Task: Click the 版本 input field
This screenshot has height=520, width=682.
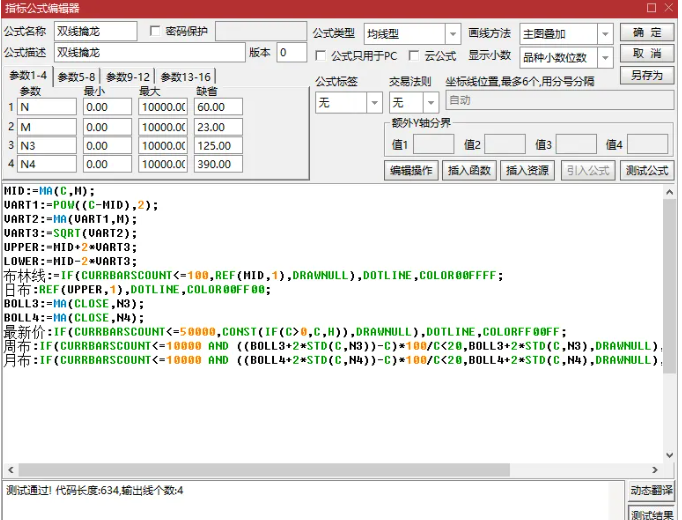Action: pos(291,52)
